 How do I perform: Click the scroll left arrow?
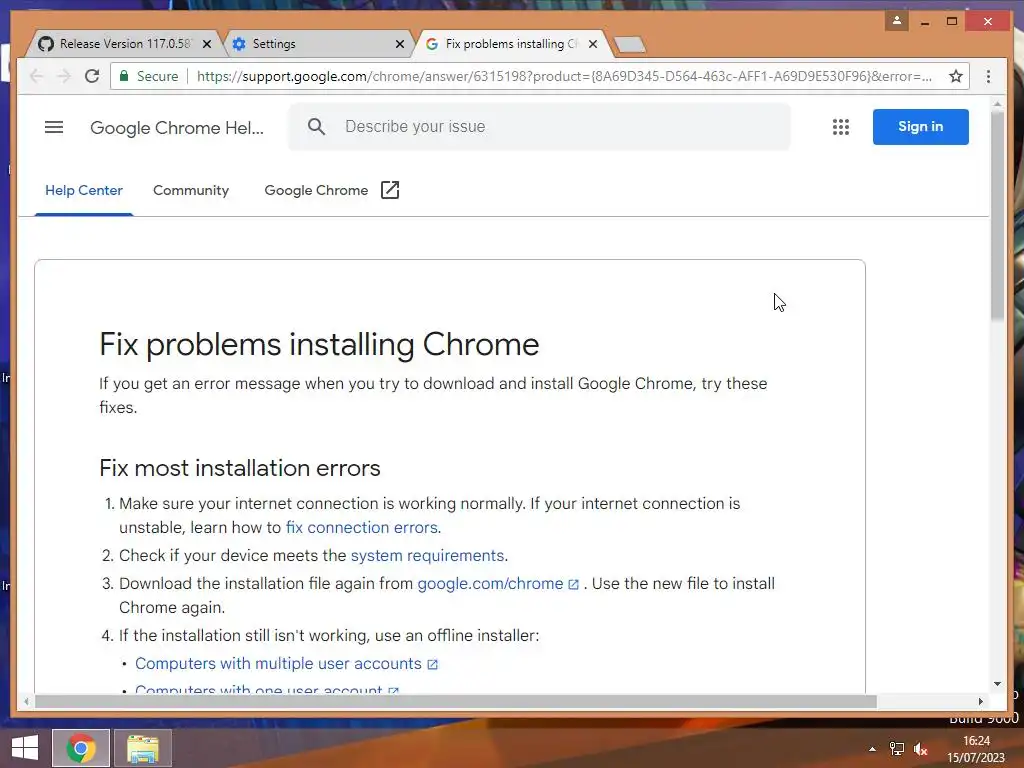pyautogui.click(x=26, y=701)
